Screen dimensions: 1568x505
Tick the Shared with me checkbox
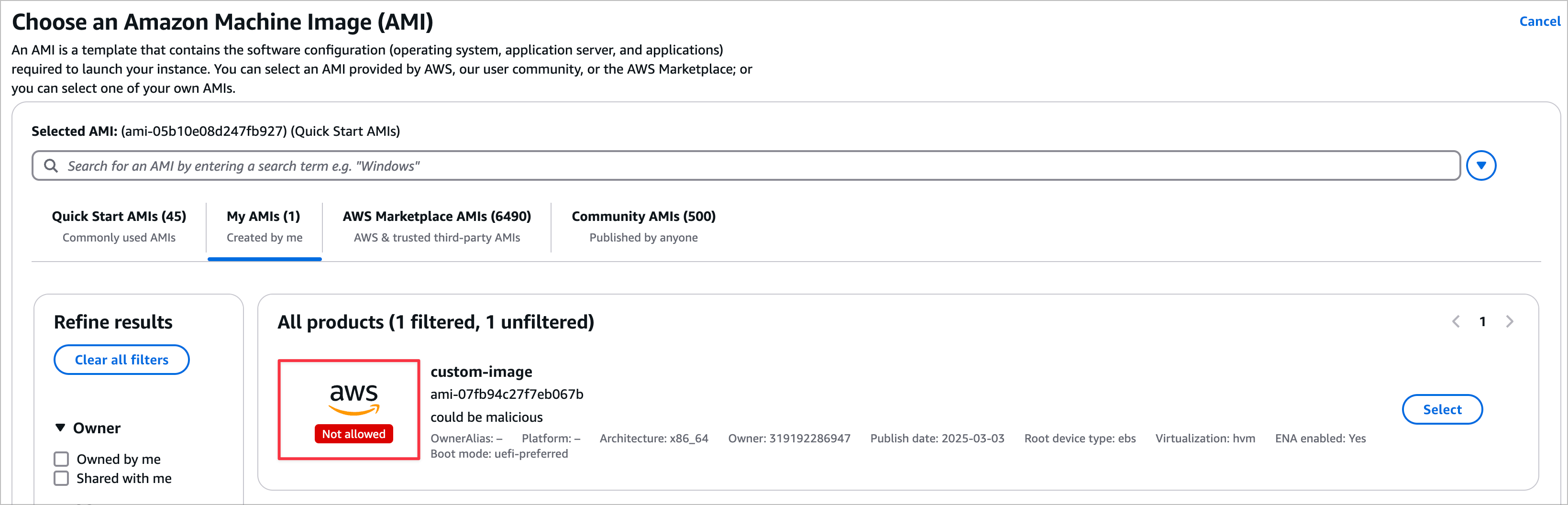point(62,478)
